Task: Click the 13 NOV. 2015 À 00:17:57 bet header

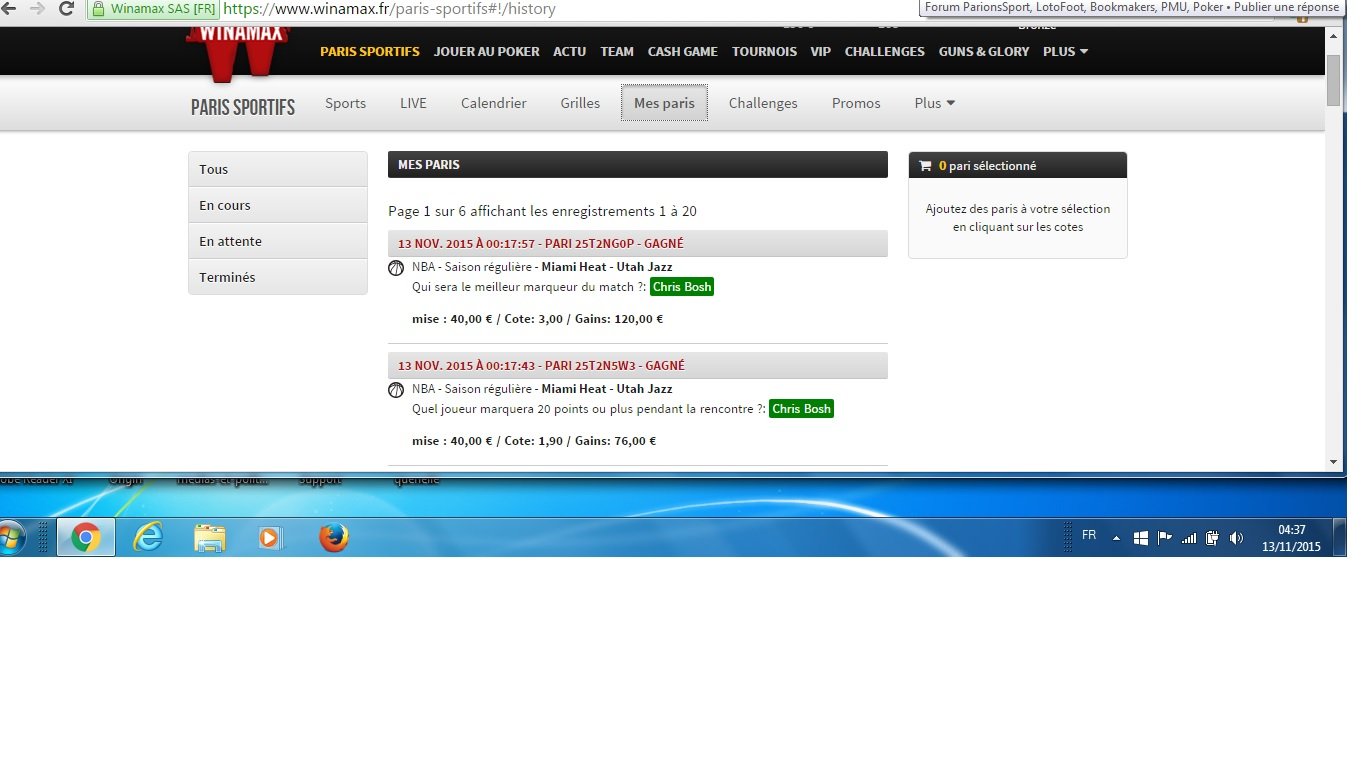Action: 638,243
